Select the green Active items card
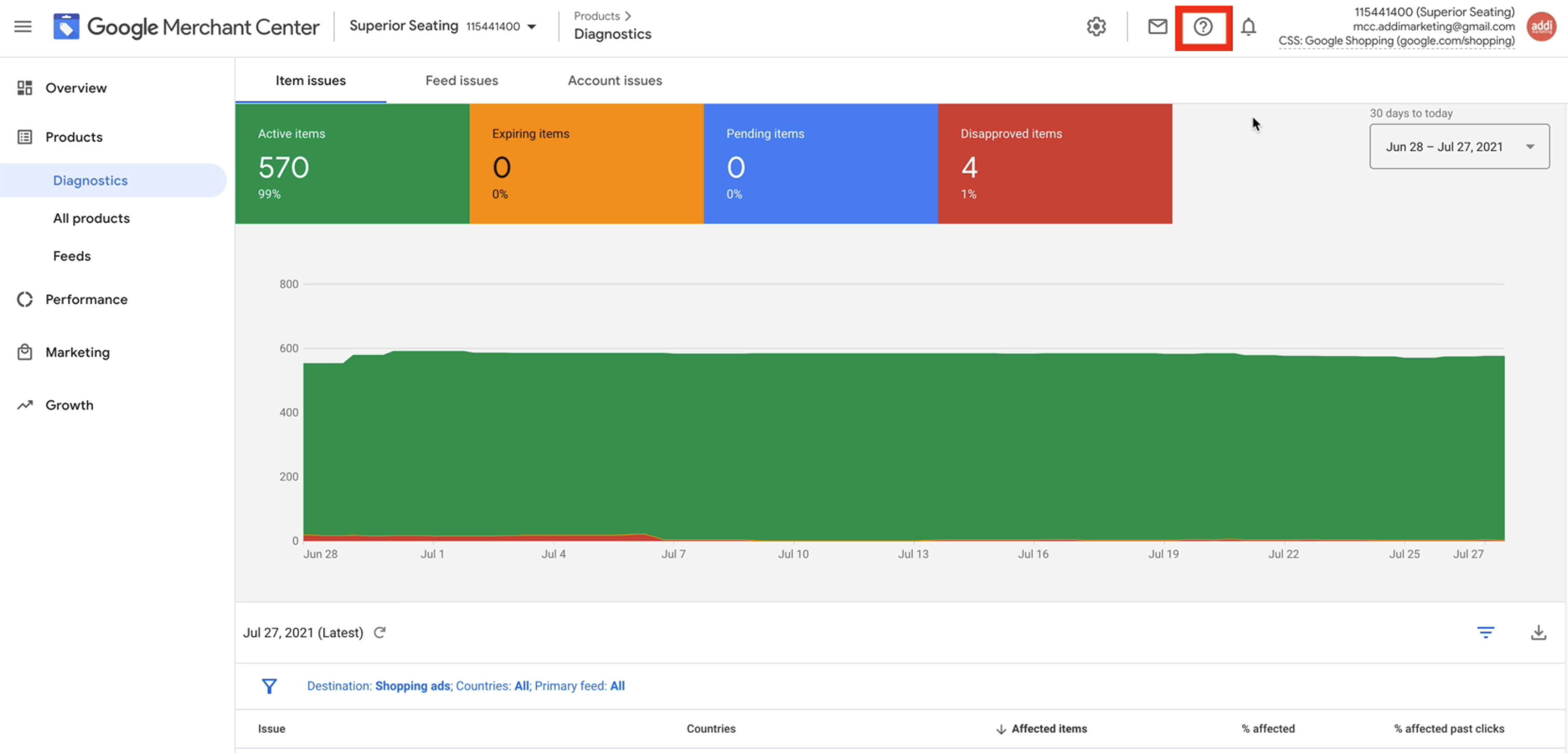1568x753 pixels. tap(352, 164)
